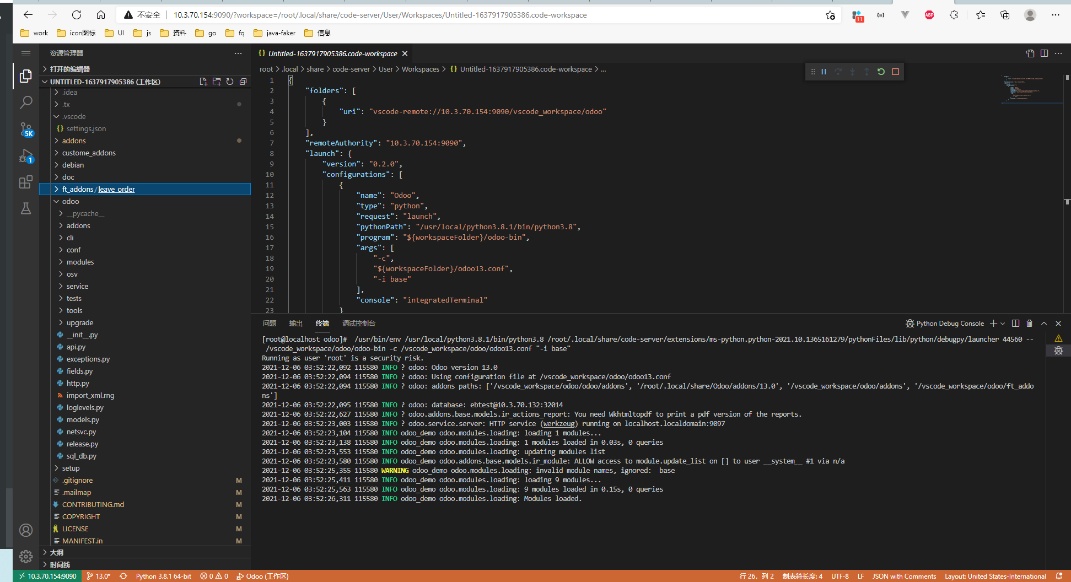1071x582 pixels.
Task: Expand the ft_addons / leave_order folder
Action: point(146,189)
